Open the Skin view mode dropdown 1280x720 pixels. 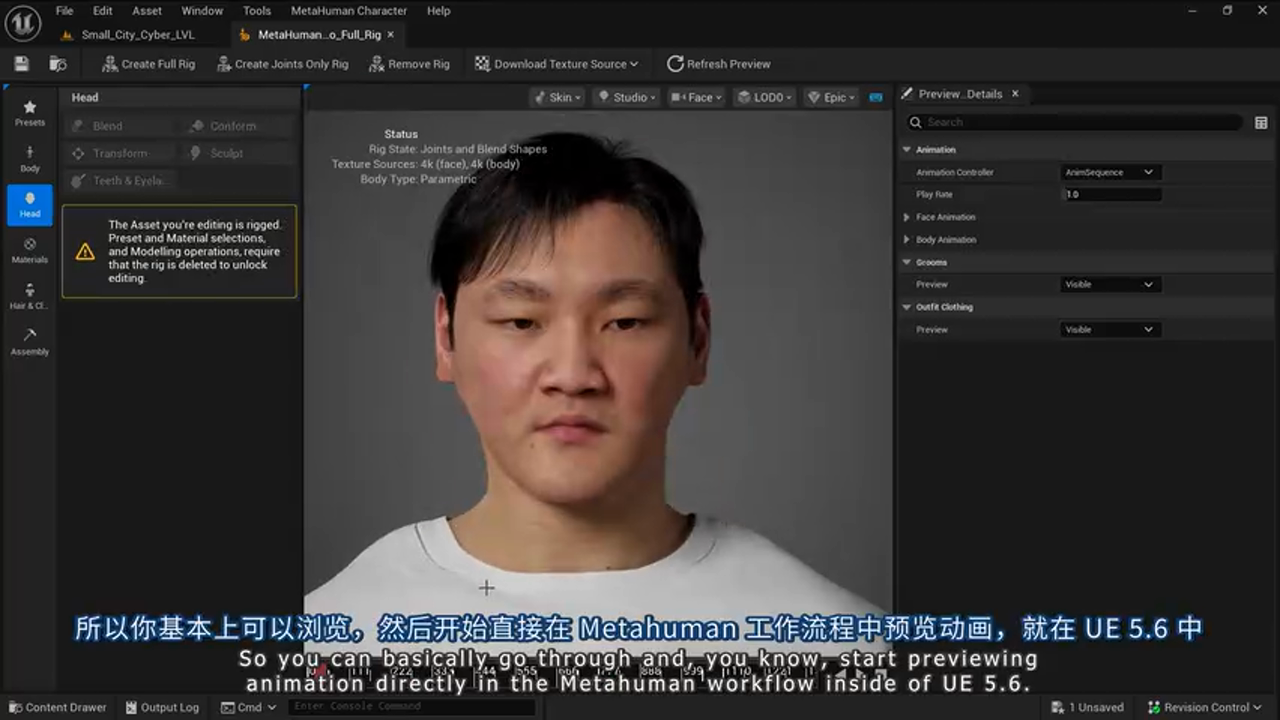[x=557, y=97]
